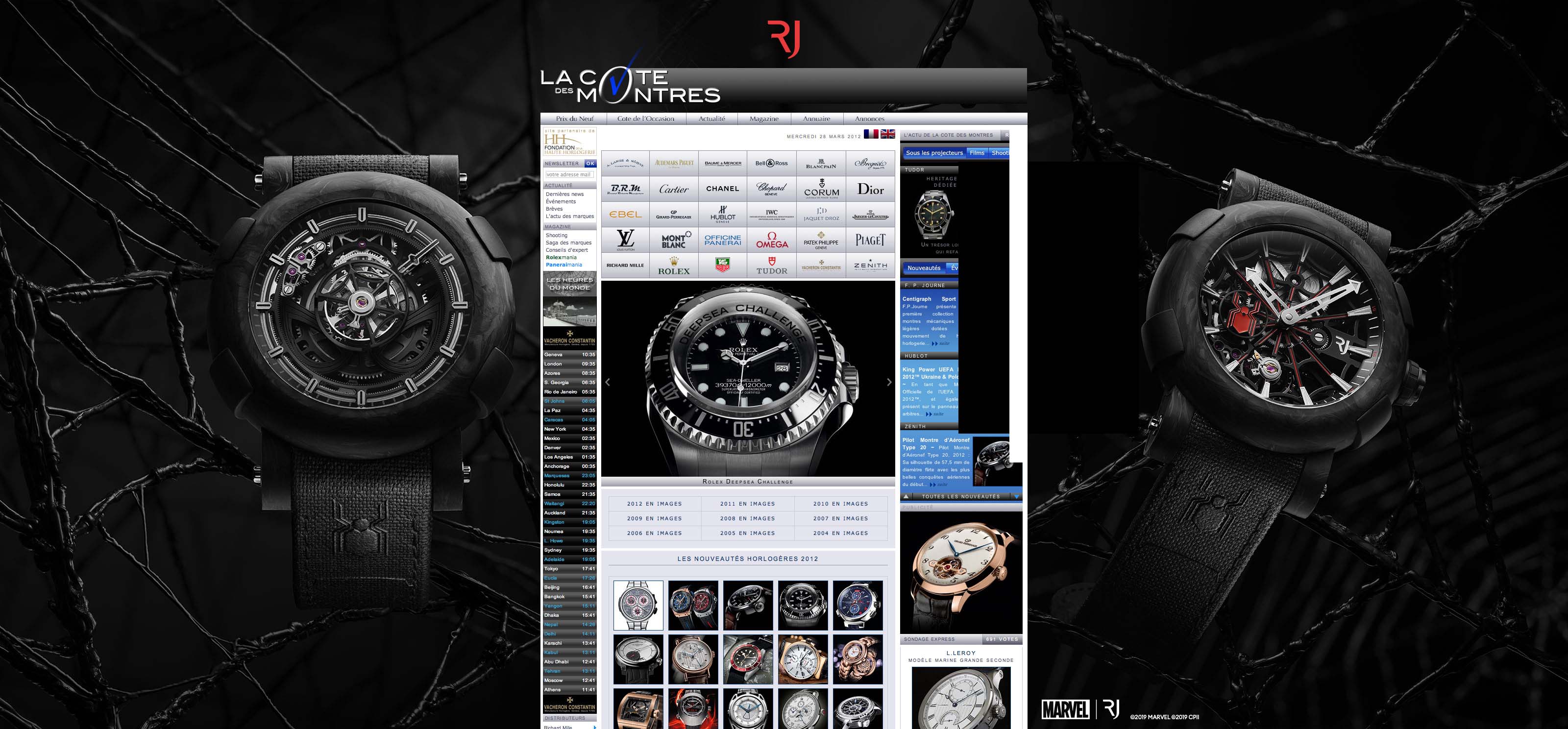Screen dimensions: 1568x729
Task: Open the Montblanc logo tile
Action: (x=674, y=240)
